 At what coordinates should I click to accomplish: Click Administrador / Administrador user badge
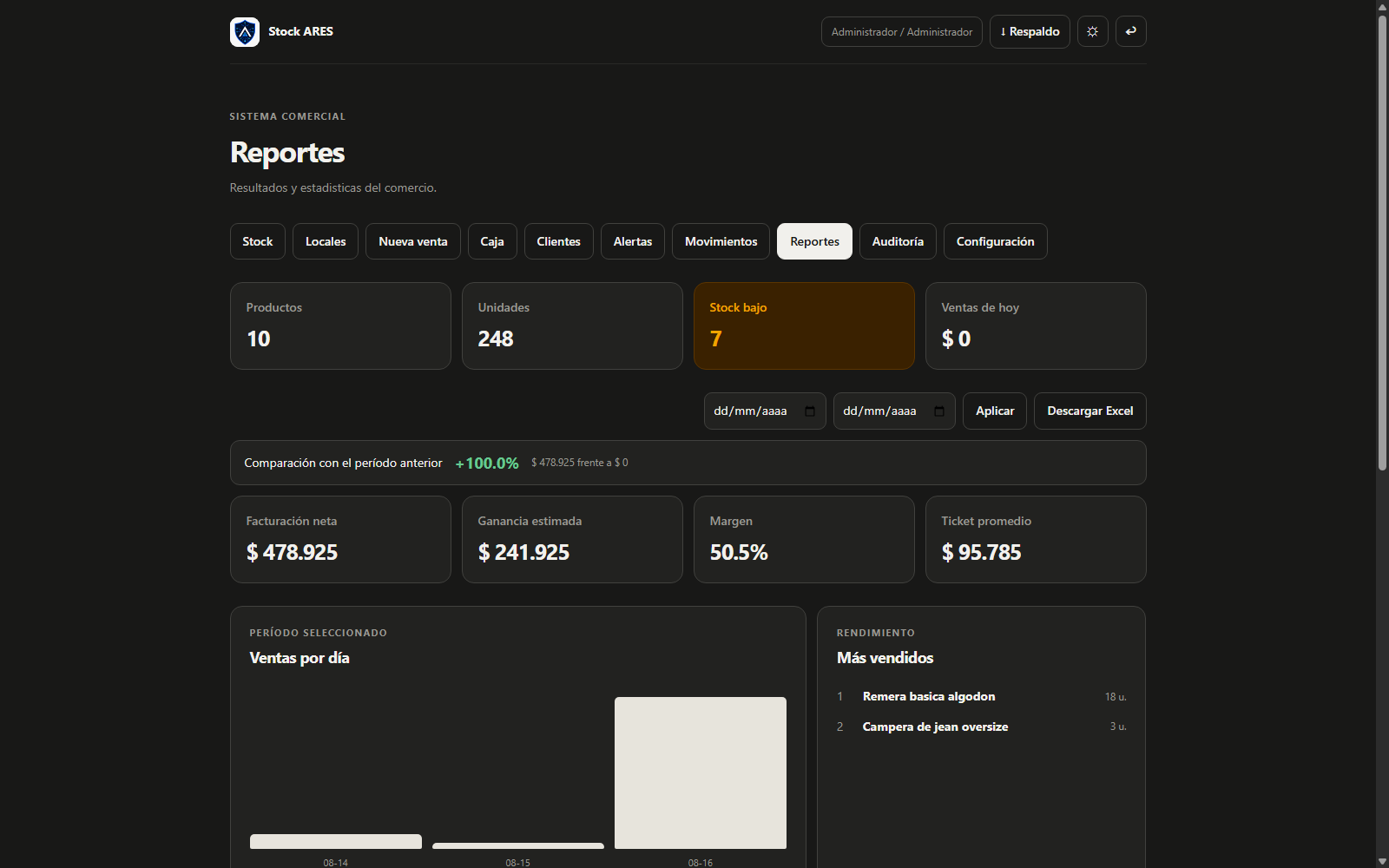click(x=902, y=32)
